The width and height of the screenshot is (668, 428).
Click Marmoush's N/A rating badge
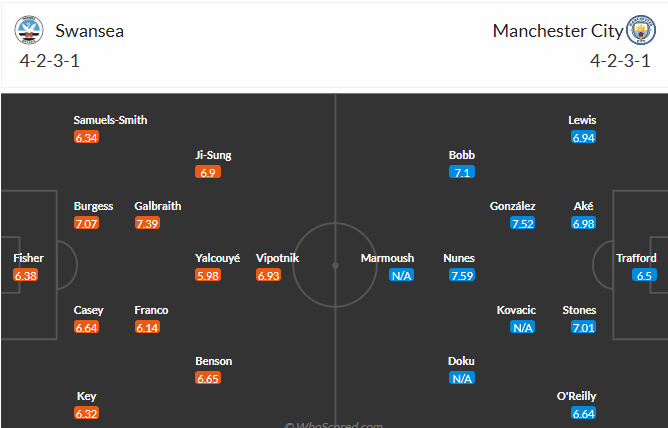tap(402, 275)
